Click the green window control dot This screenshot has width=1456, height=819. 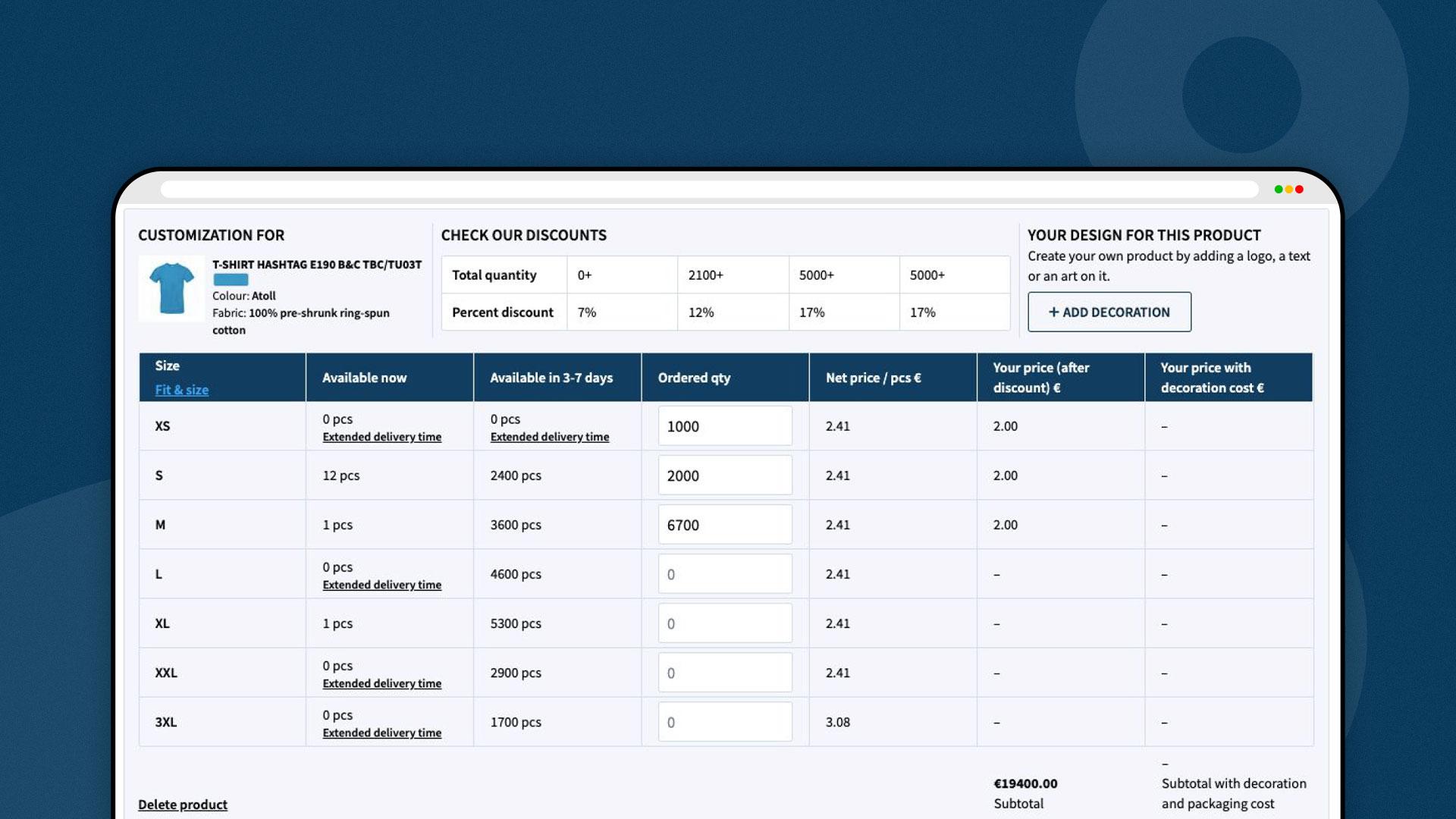[1279, 189]
